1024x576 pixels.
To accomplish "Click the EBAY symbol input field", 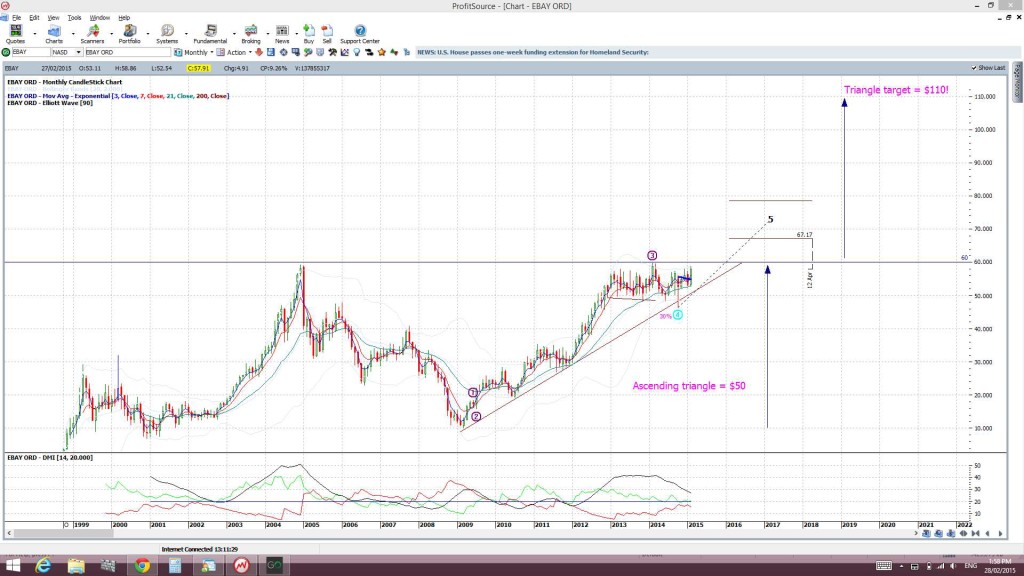I will click(x=31, y=52).
